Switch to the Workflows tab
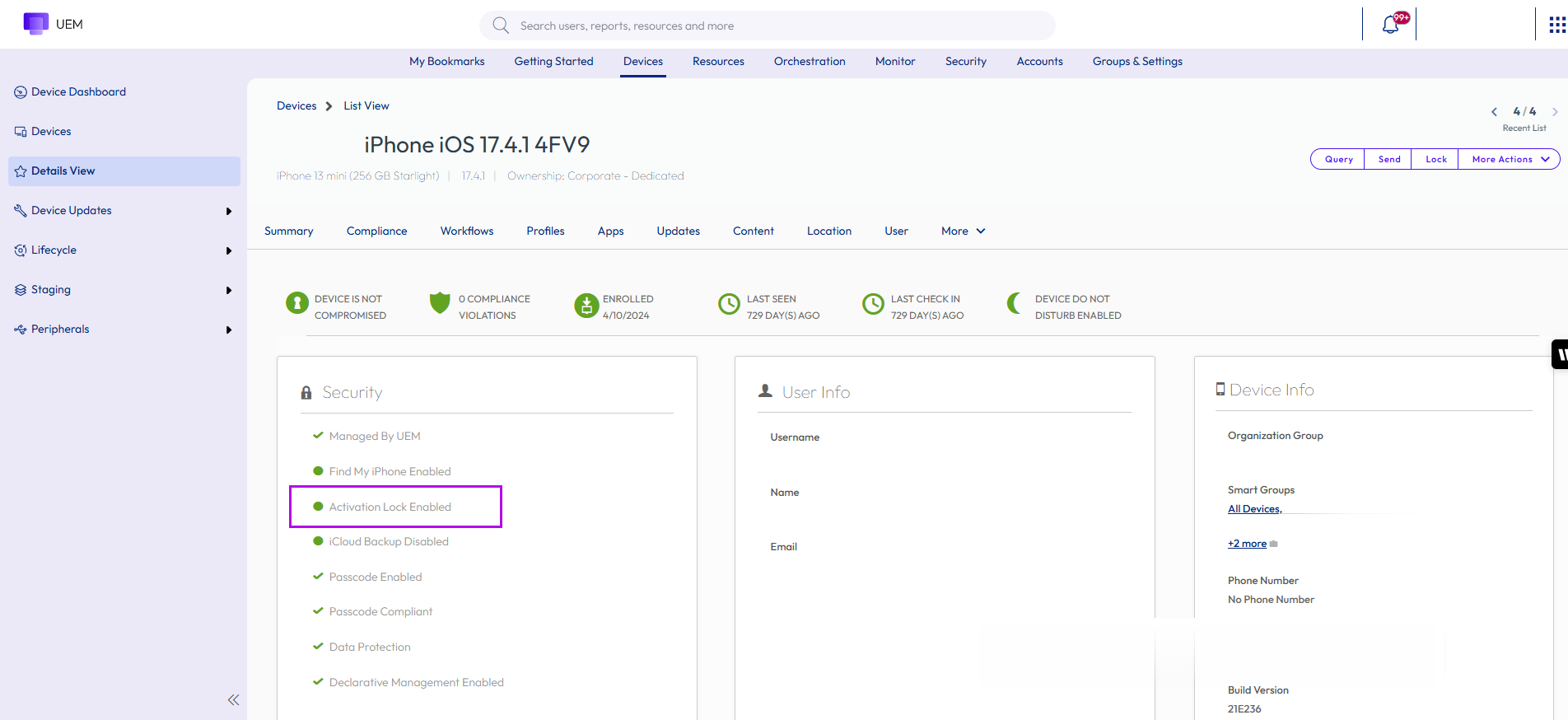The width and height of the screenshot is (1568, 720). pos(467,231)
